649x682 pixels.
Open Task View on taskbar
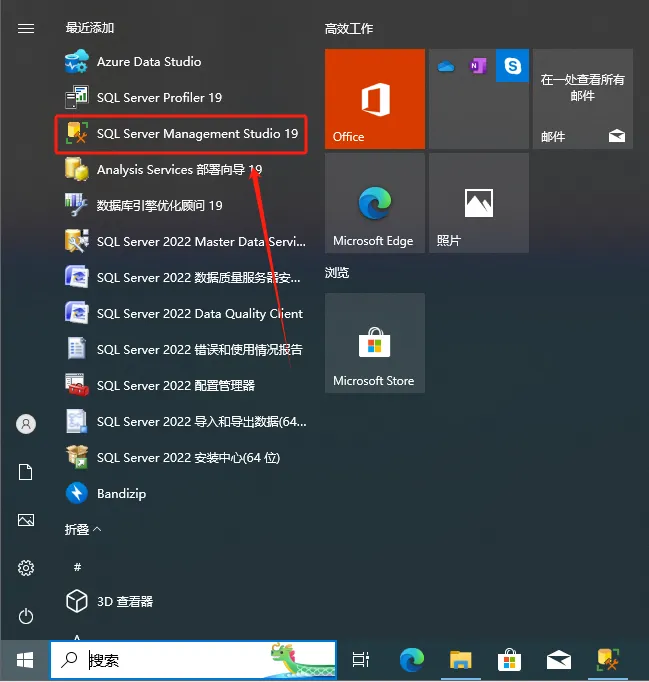coord(361,660)
